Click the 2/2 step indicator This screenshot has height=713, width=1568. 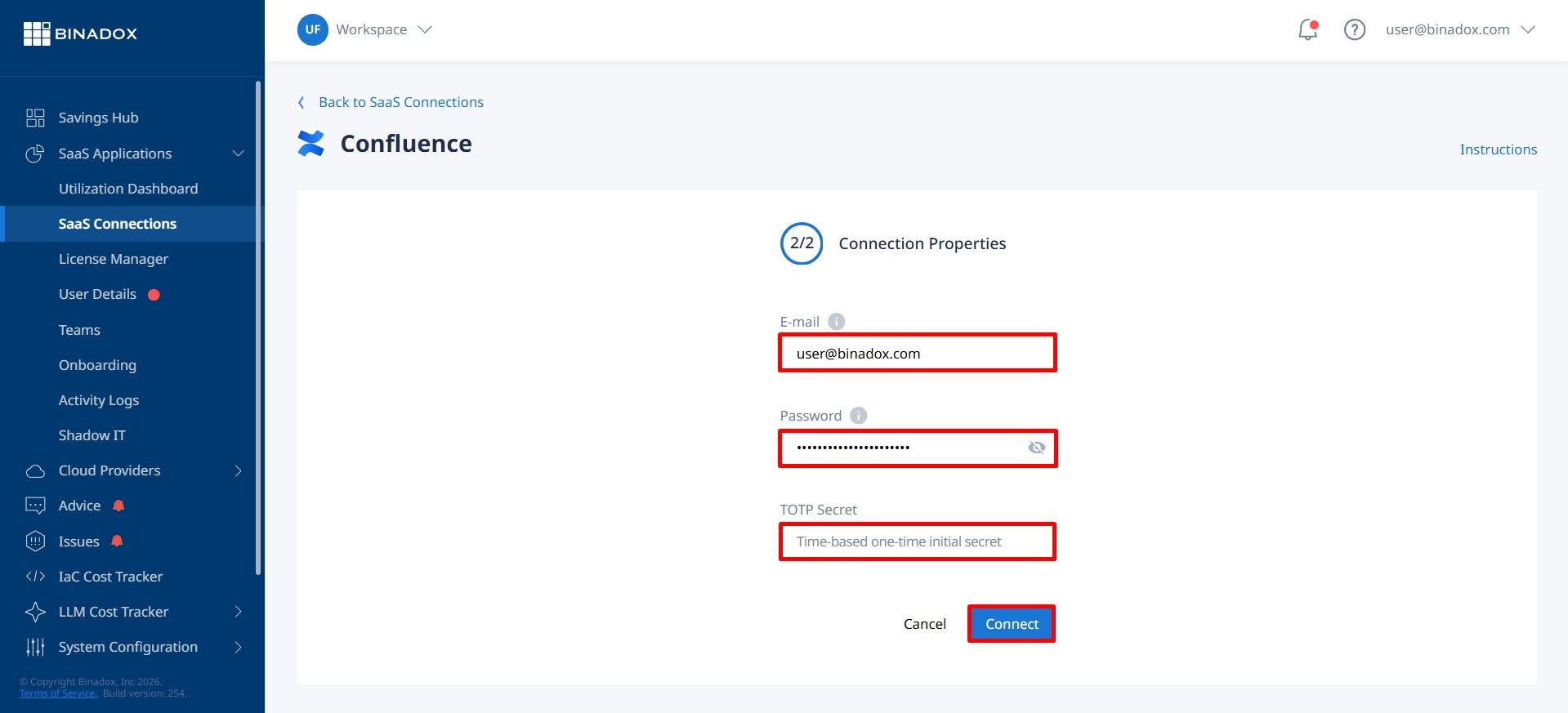[x=802, y=243]
